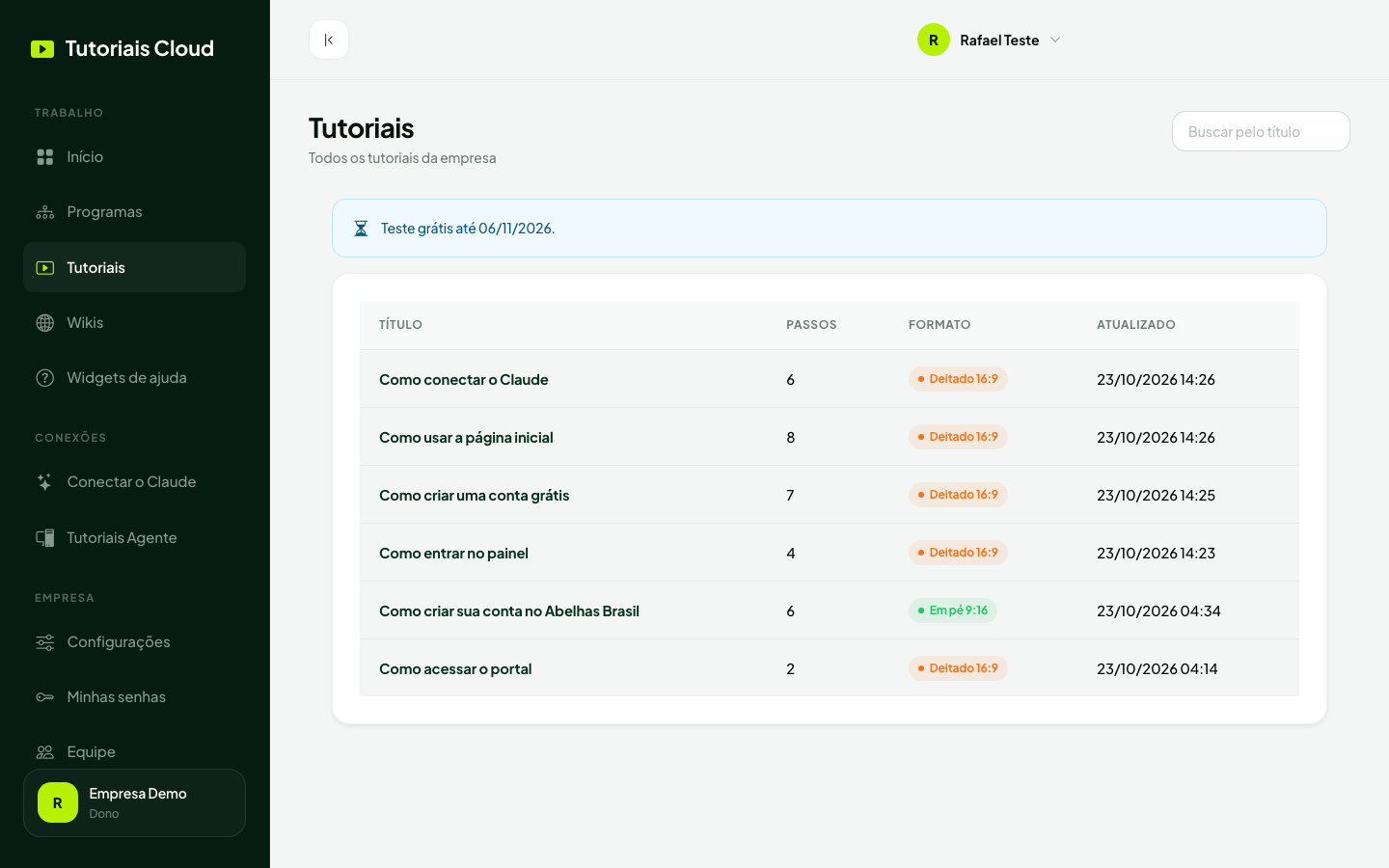Click the Wikis globe icon
This screenshot has width=1389, height=868.
point(45,323)
